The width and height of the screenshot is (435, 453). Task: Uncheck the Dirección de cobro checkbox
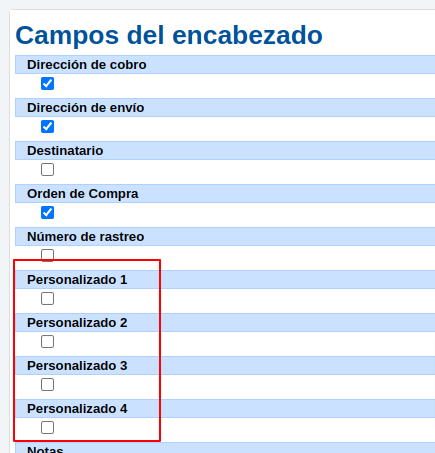pyautogui.click(x=47, y=84)
